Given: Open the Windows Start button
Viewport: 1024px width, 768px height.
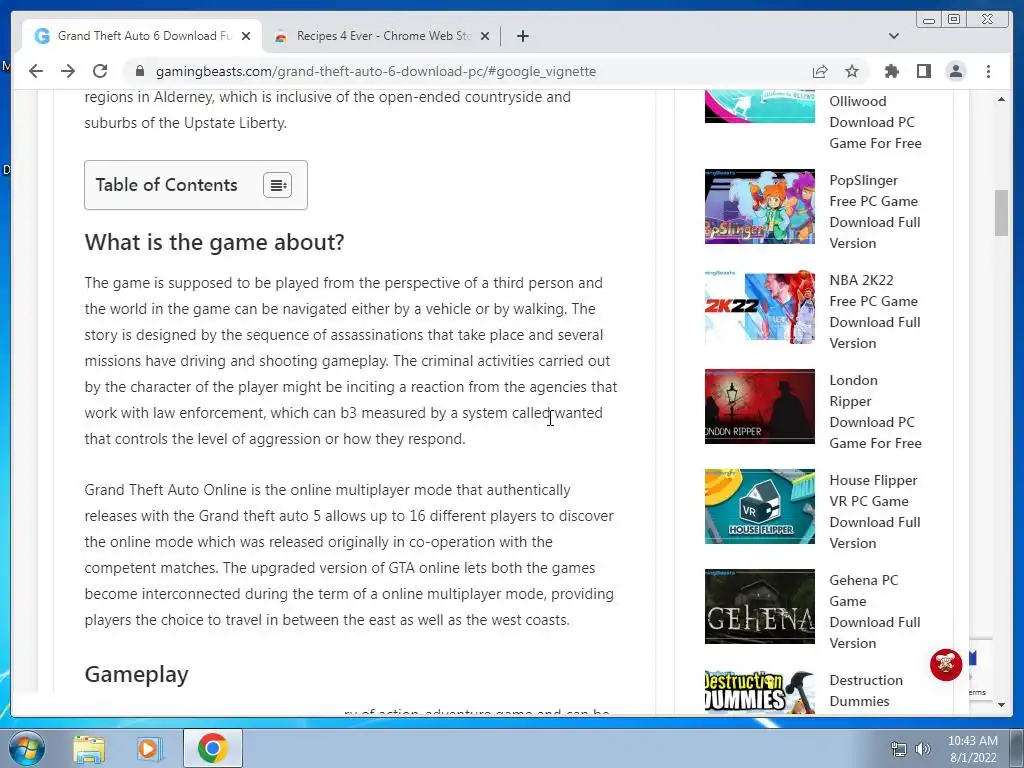Looking at the screenshot, I should [26, 748].
